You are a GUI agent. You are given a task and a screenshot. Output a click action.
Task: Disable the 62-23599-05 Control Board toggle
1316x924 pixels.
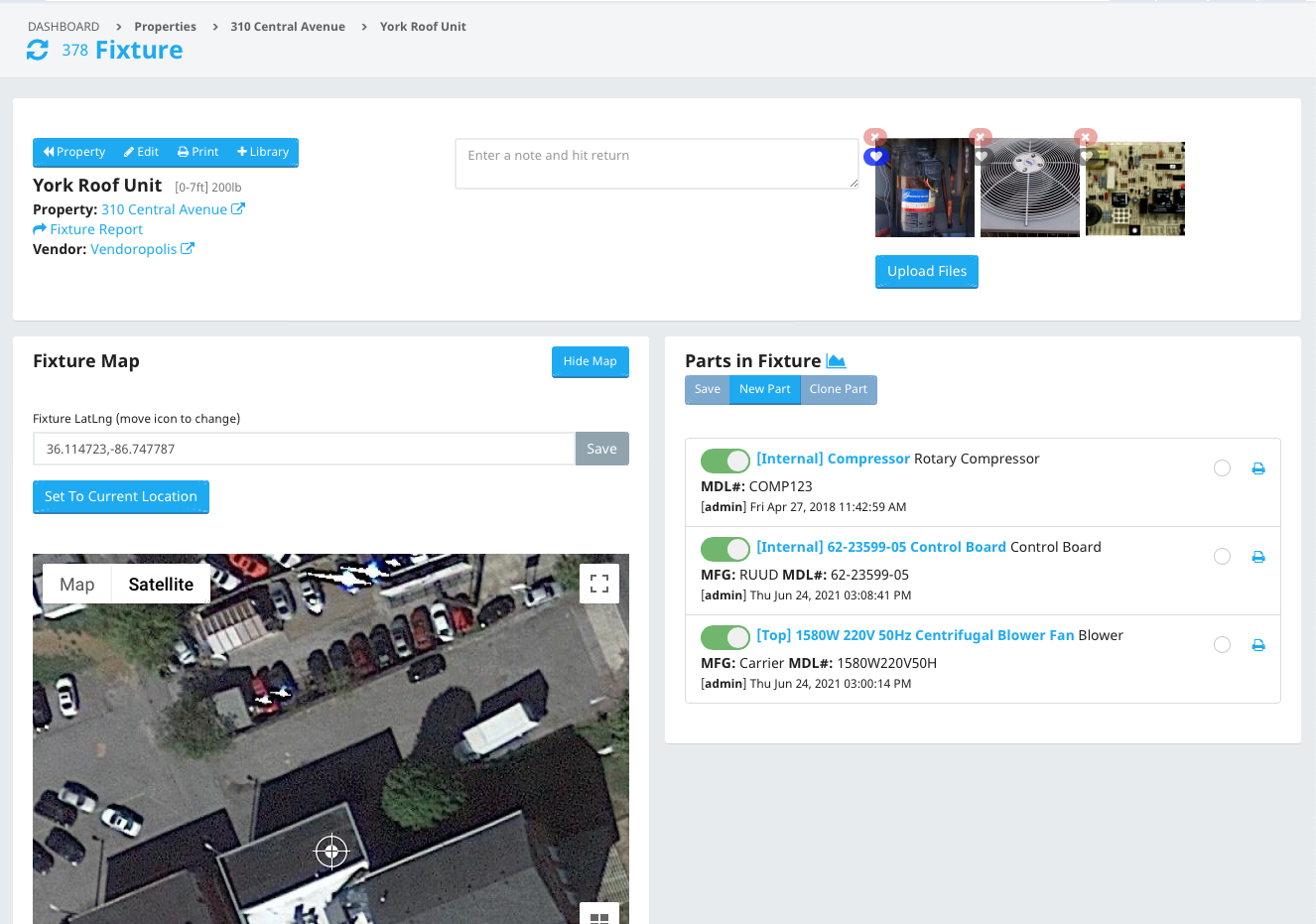pyautogui.click(x=725, y=549)
